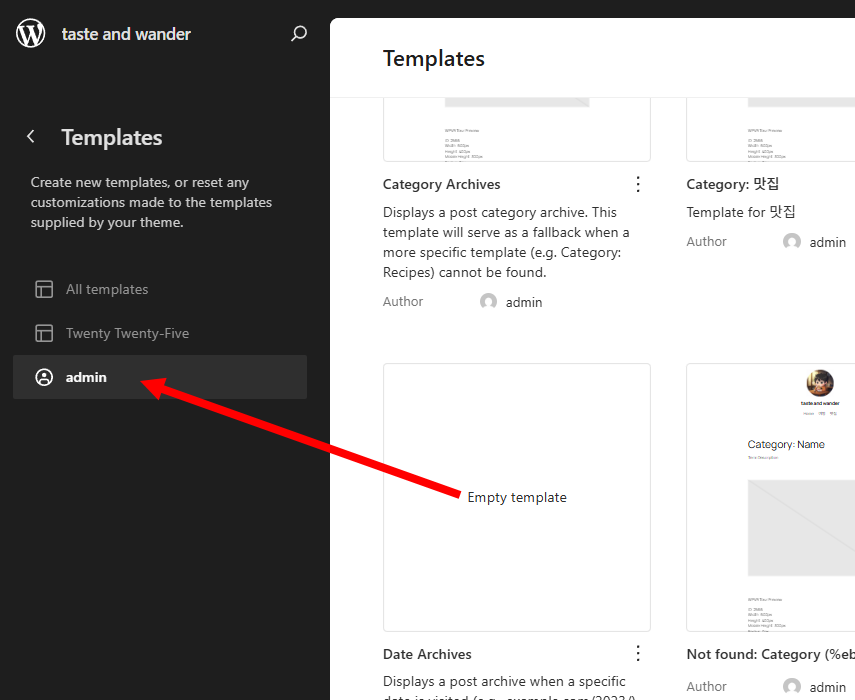This screenshot has height=700, width=855.
Task: Click Author label under Category Archives
Action: click(x=403, y=301)
